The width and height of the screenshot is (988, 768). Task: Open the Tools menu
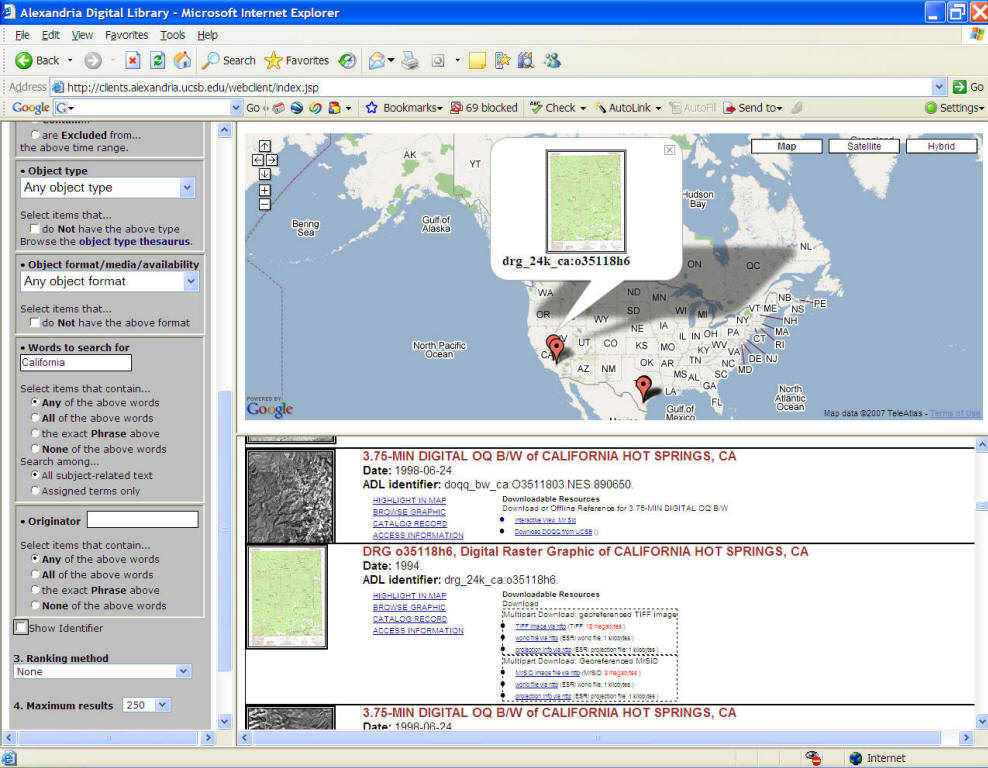[173, 35]
